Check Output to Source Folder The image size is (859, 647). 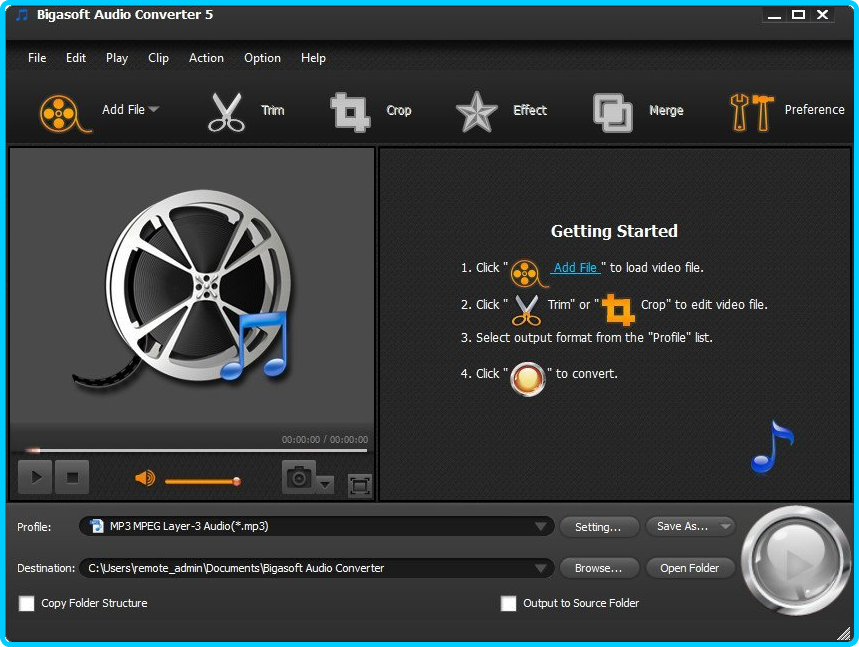(508, 603)
